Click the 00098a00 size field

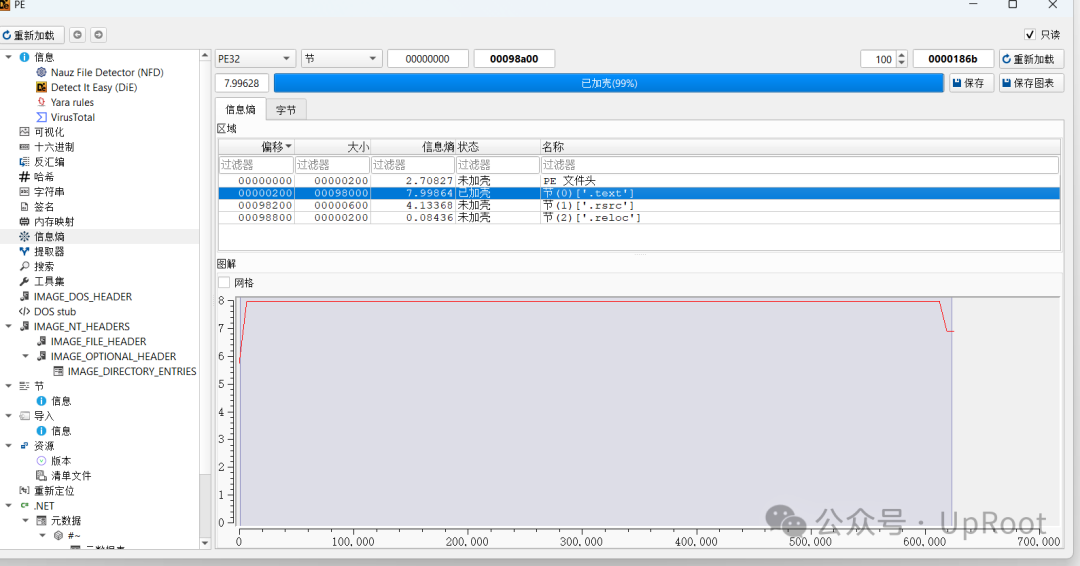(514, 59)
